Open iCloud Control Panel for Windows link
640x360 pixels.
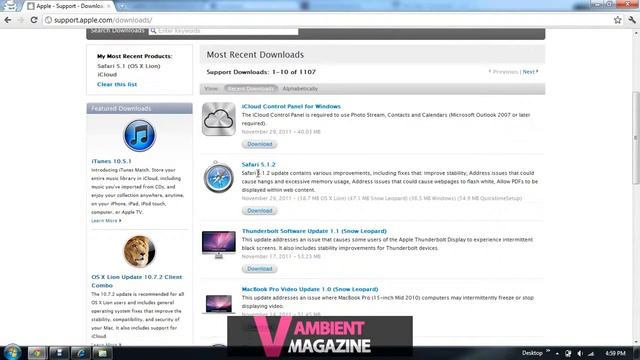pos(291,107)
